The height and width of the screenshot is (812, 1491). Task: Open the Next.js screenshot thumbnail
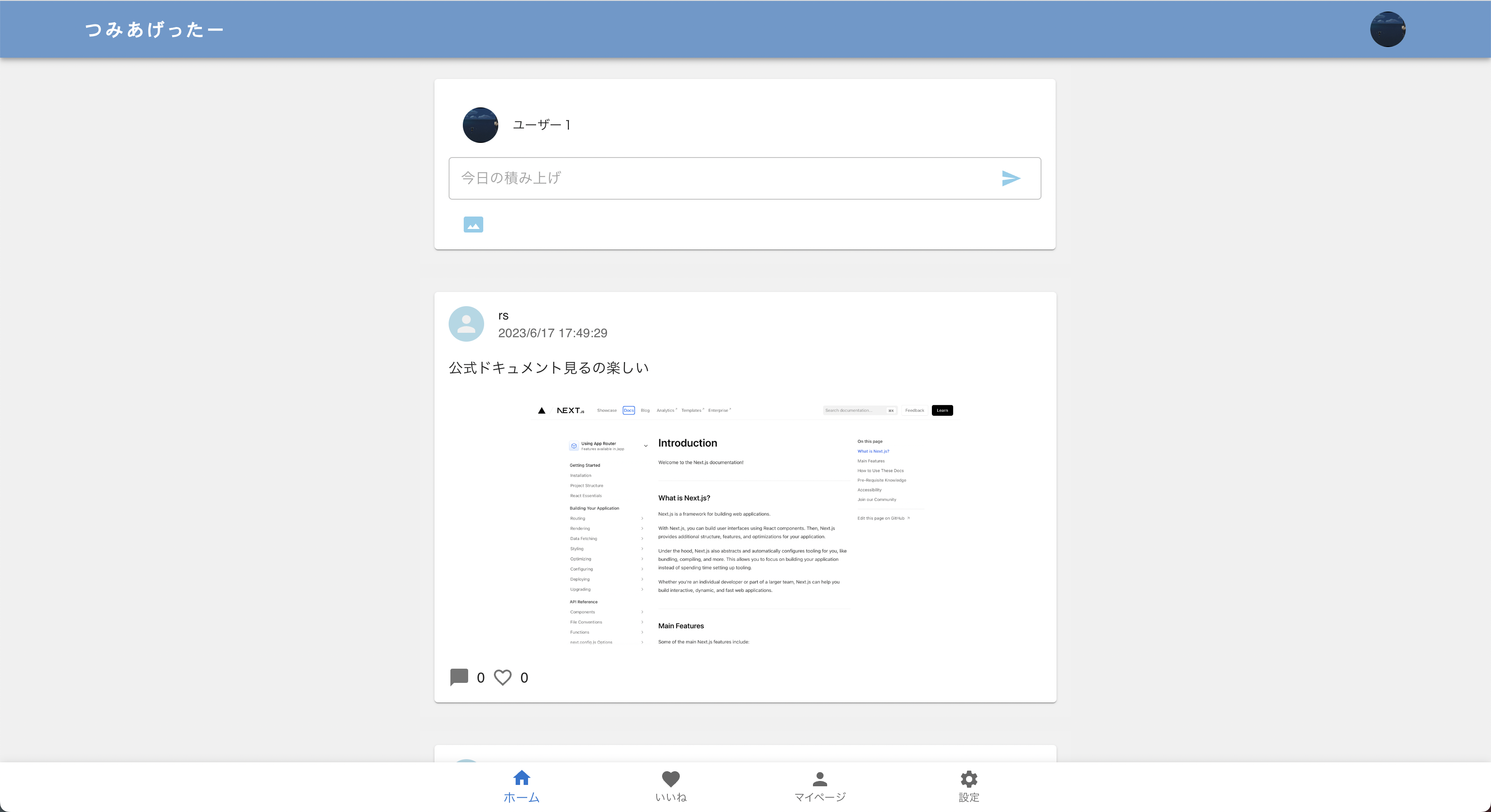[745, 524]
